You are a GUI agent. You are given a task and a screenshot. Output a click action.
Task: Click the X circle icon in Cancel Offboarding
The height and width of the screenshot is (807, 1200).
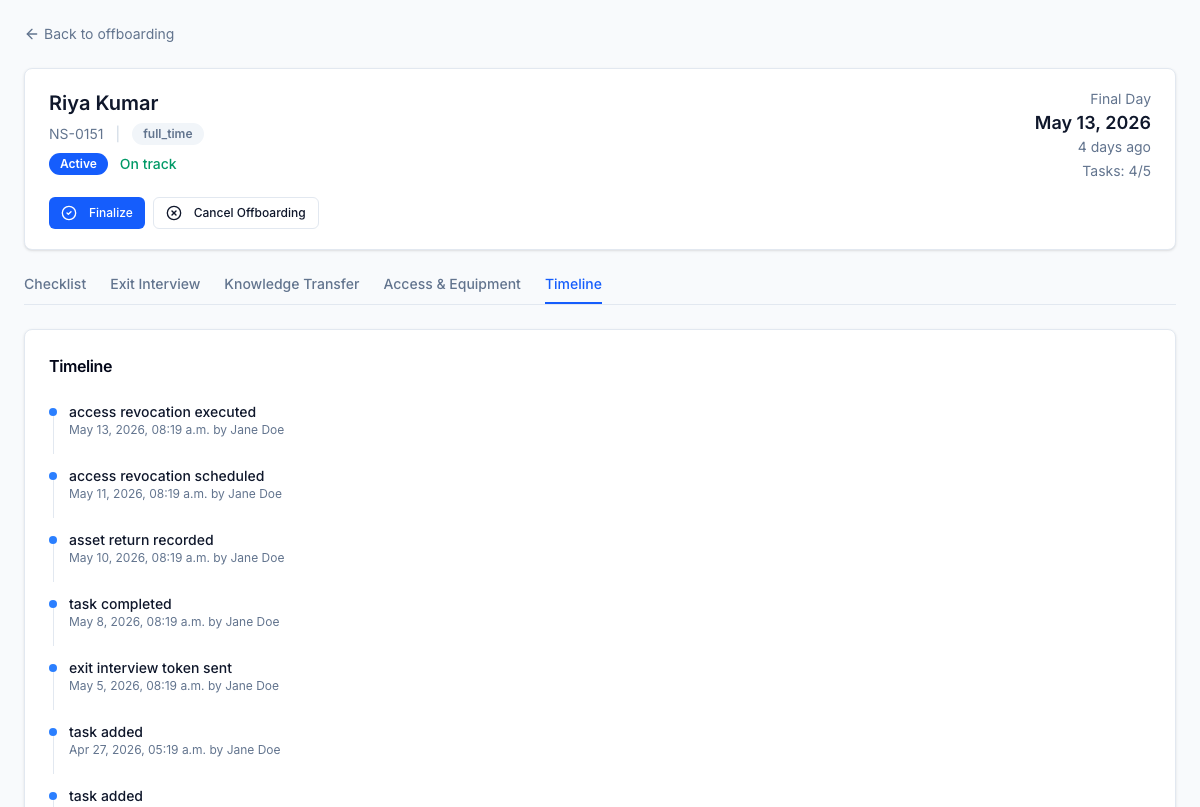pyautogui.click(x=174, y=213)
